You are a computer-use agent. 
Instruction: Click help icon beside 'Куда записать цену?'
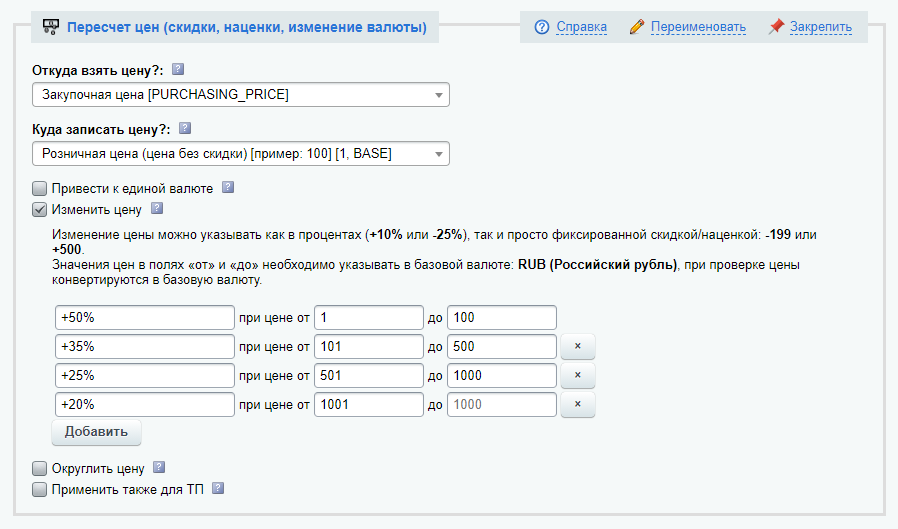coord(184,129)
